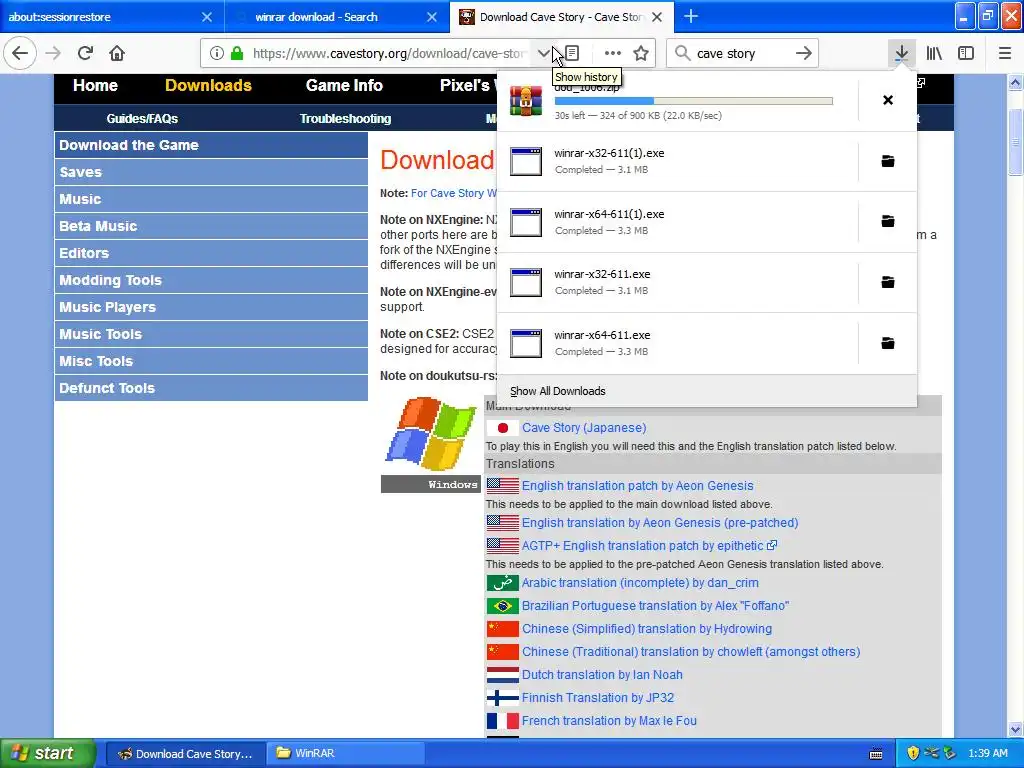The image size is (1024, 768).
Task: Open the Misc Tools sidebar section
Action: pos(211,361)
